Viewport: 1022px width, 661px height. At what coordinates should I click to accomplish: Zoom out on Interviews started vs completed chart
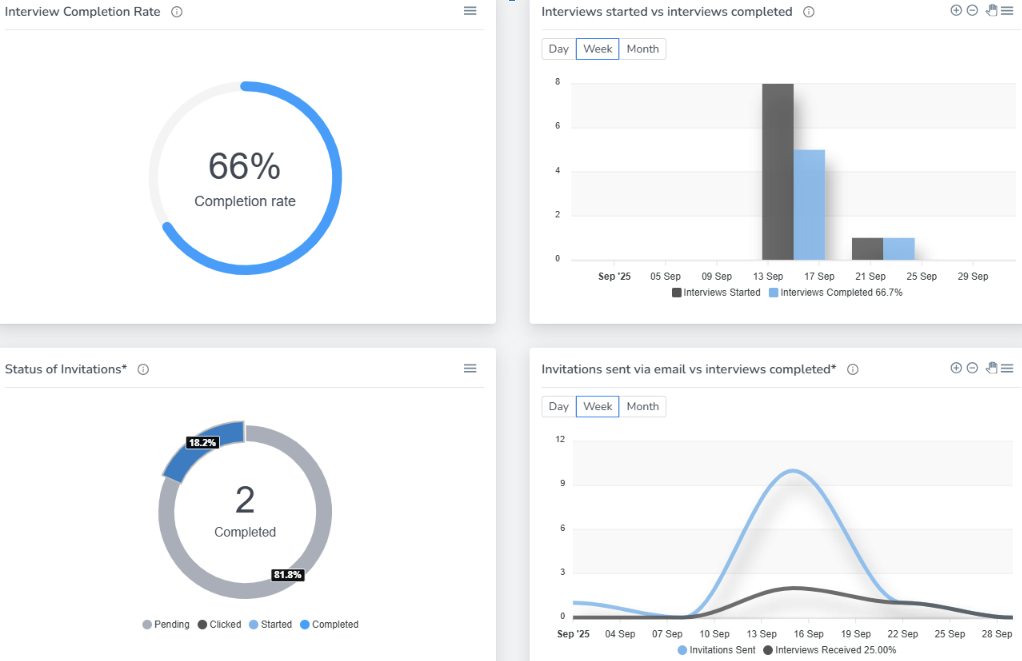972,10
